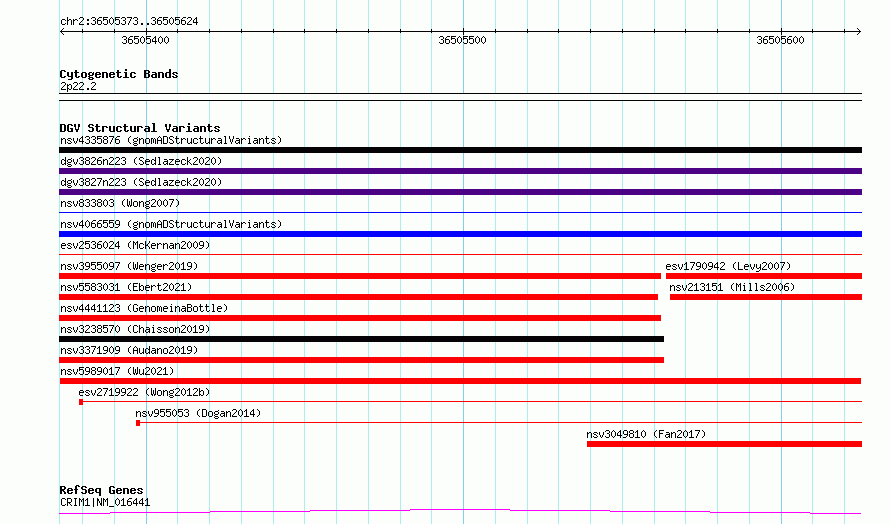
Task: Open nsv4441123 (GenomeinaBottle) variant
Action: pos(144,308)
